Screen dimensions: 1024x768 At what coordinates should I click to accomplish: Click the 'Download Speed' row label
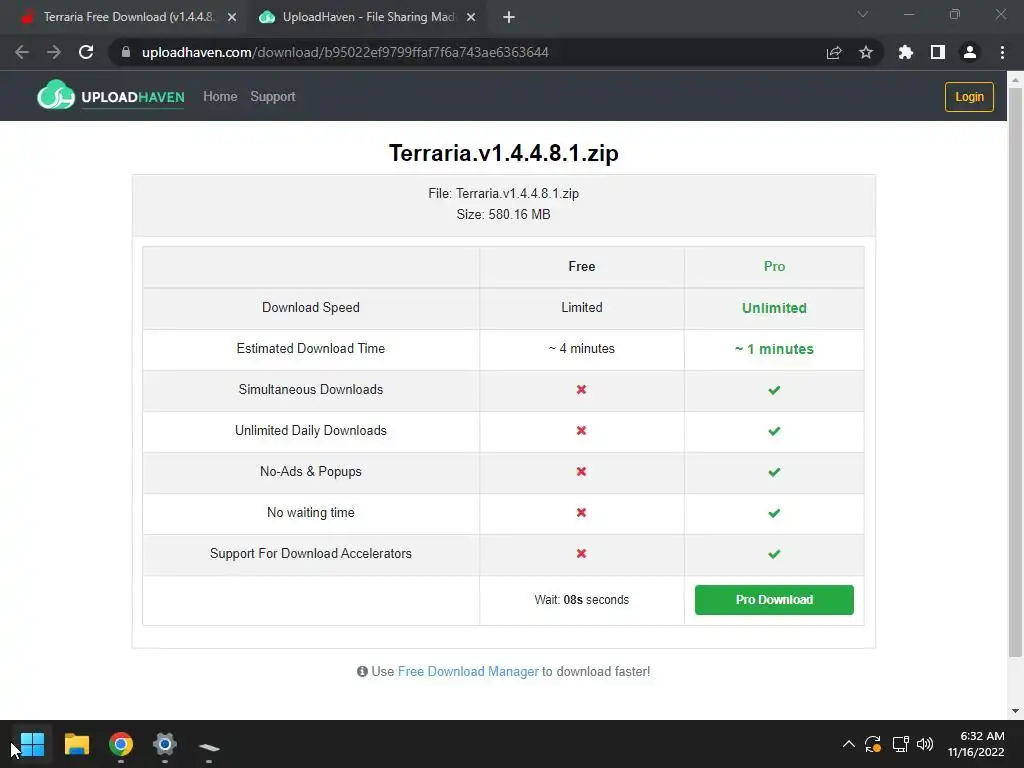(x=311, y=308)
